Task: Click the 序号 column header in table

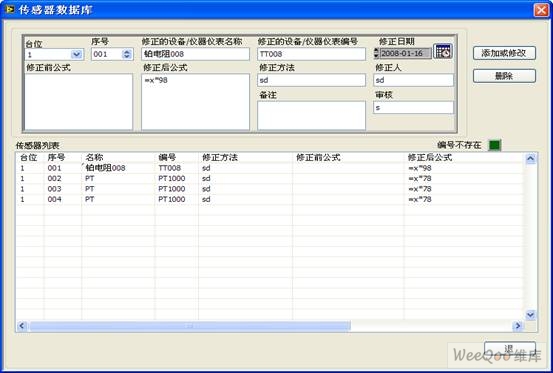Action: pos(56,157)
